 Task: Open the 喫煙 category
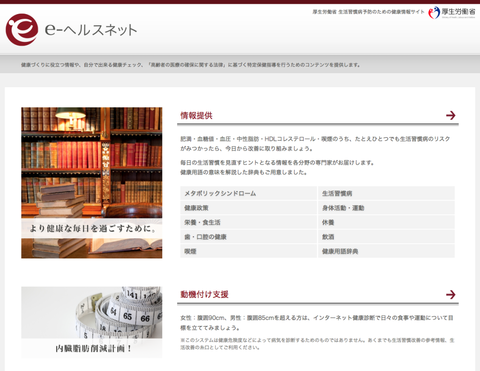pyautogui.click(x=248, y=251)
